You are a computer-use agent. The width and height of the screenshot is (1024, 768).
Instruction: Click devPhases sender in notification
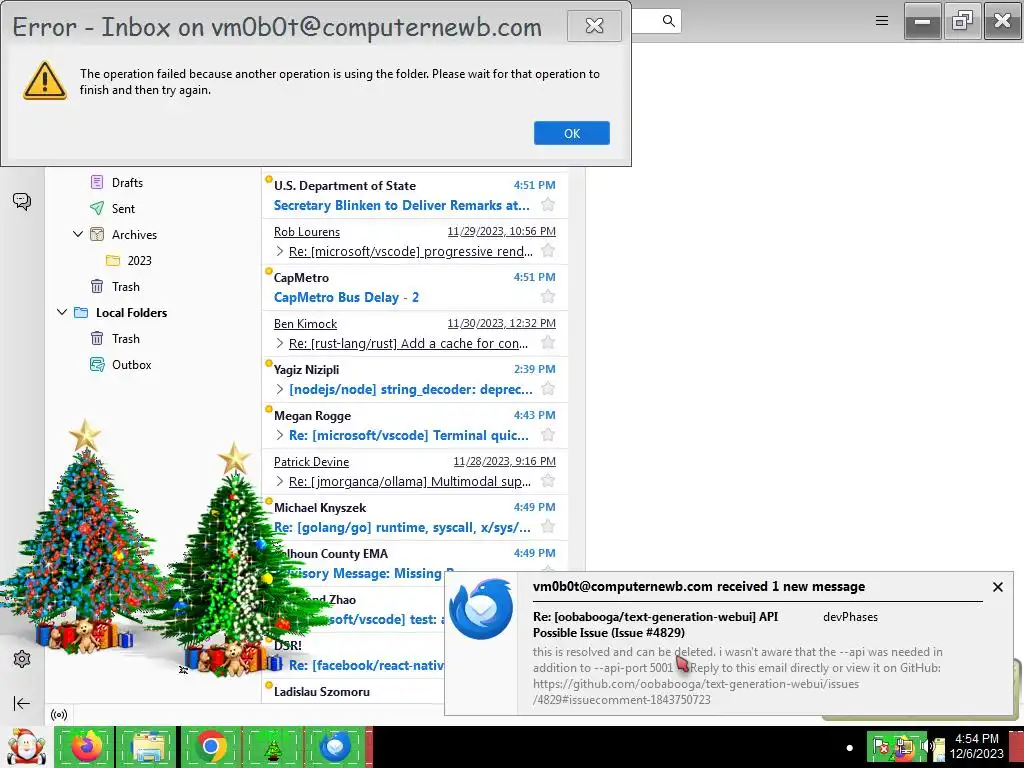[x=850, y=616]
